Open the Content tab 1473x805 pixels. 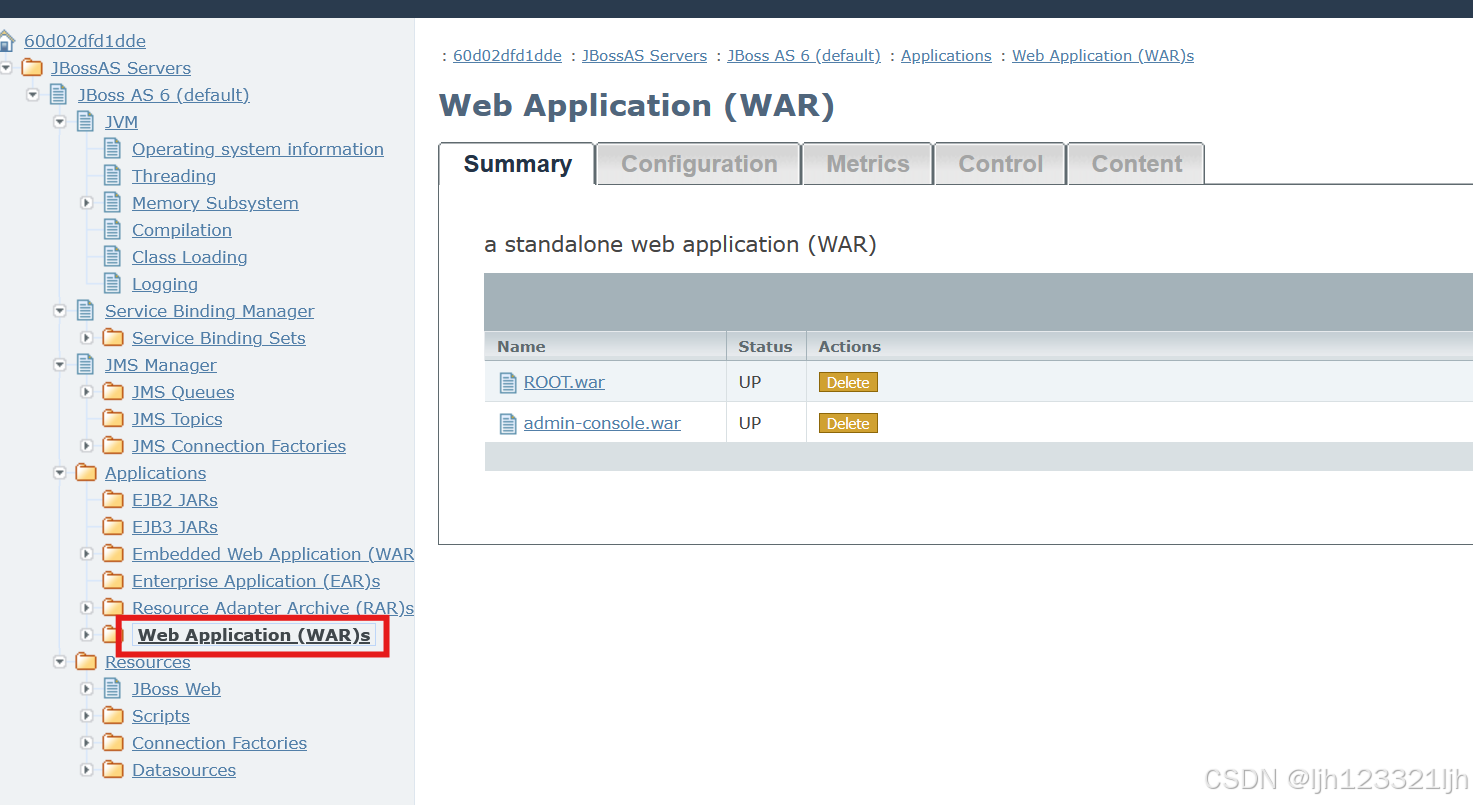click(1136, 164)
